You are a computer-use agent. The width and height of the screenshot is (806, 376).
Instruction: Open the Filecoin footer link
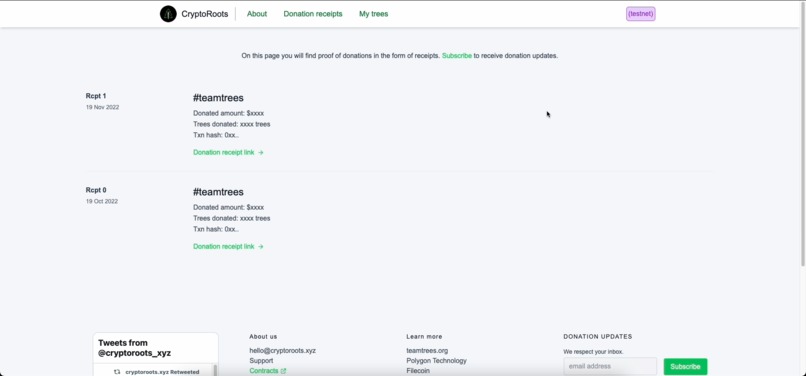click(418, 371)
